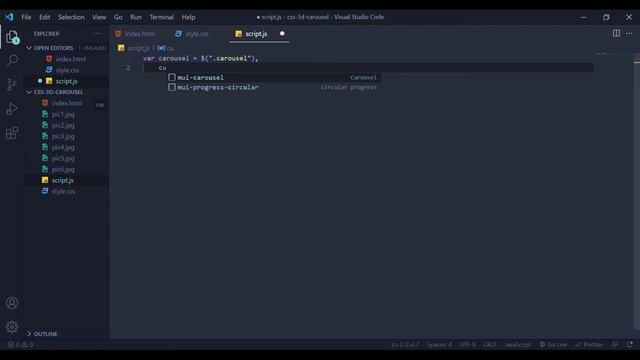Open pic3.jpg in the explorer
The width and height of the screenshot is (640, 360).
pos(63,136)
